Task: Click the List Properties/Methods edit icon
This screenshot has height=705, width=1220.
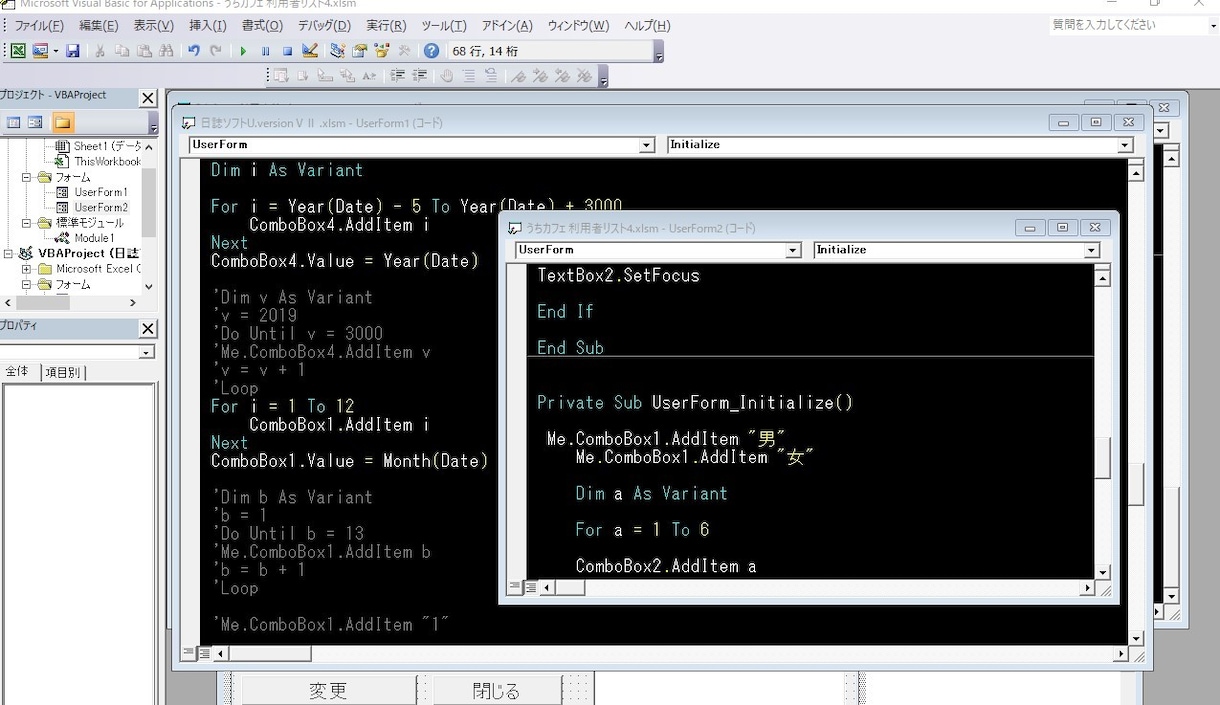Action: (x=281, y=75)
